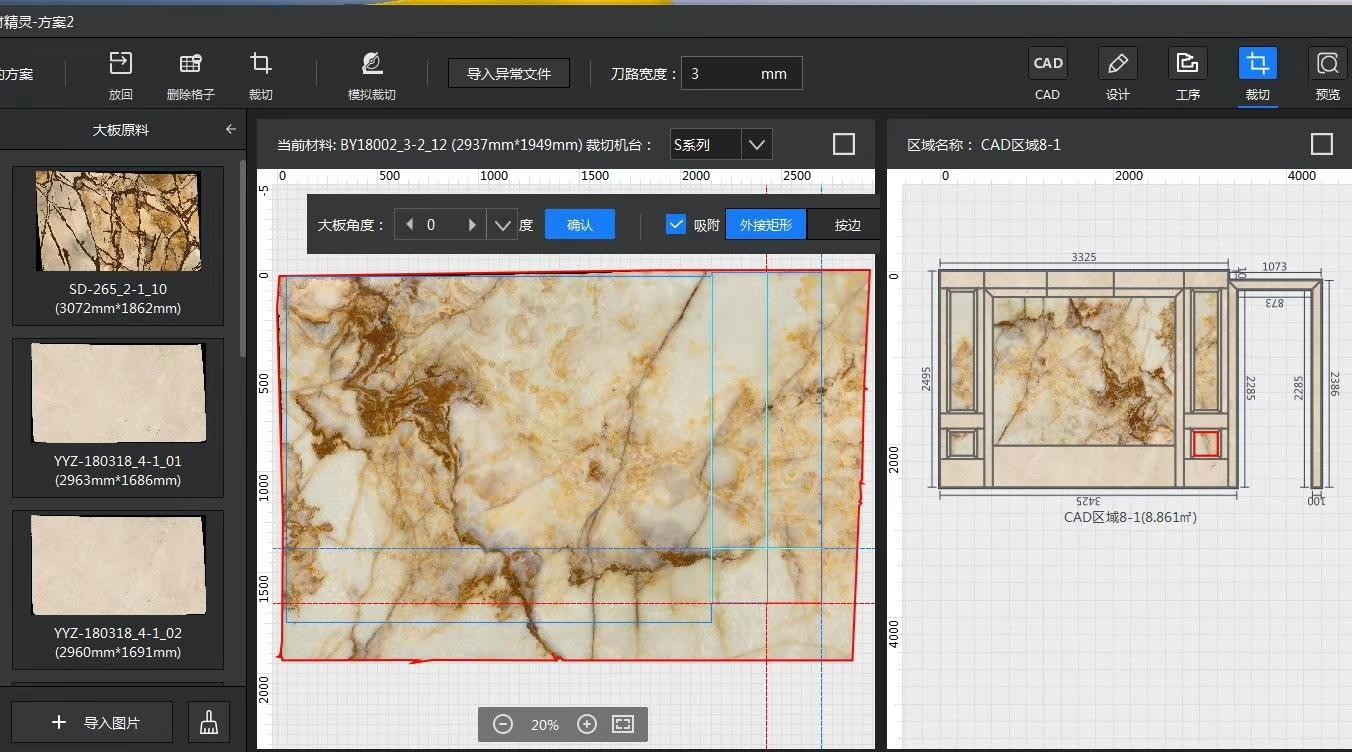Select the 裁切 crop tool in left toolbar
1352x752 pixels.
261,64
